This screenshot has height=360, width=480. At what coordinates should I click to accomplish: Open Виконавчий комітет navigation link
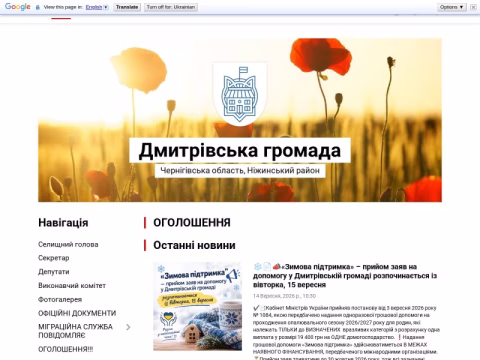click(x=72, y=286)
